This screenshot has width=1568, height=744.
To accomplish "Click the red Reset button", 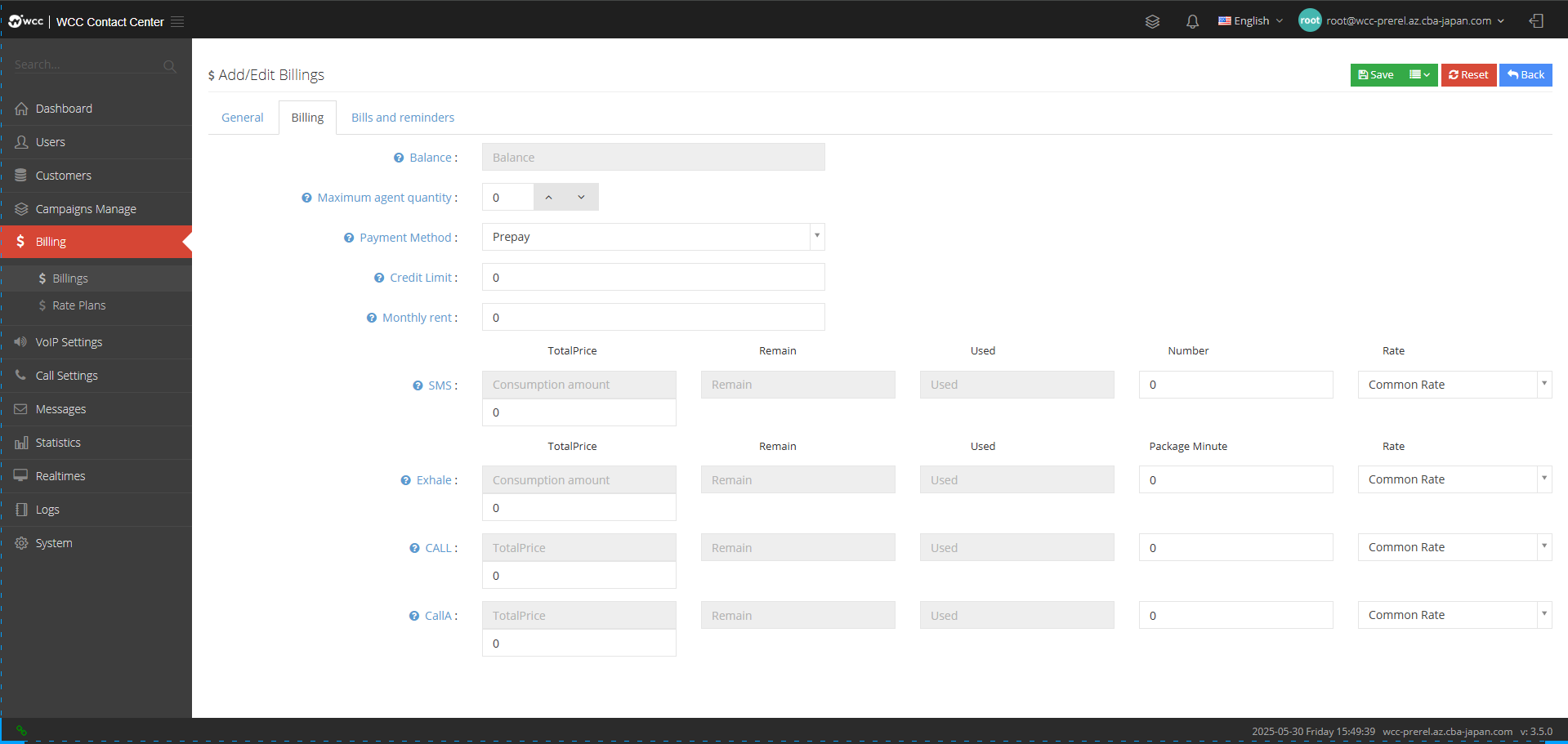I will (1468, 75).
